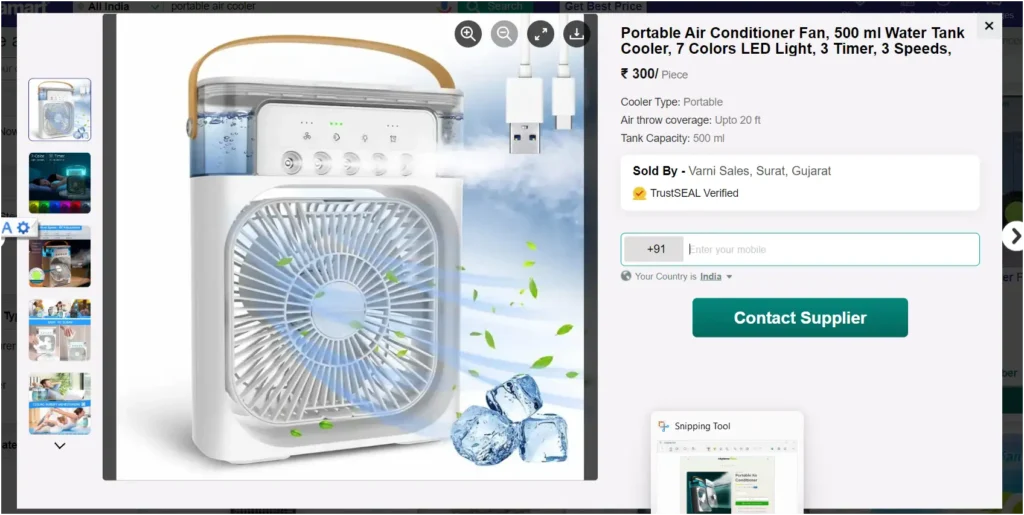Open the India country dropdown
The image size is (1024, 515).
716,277
